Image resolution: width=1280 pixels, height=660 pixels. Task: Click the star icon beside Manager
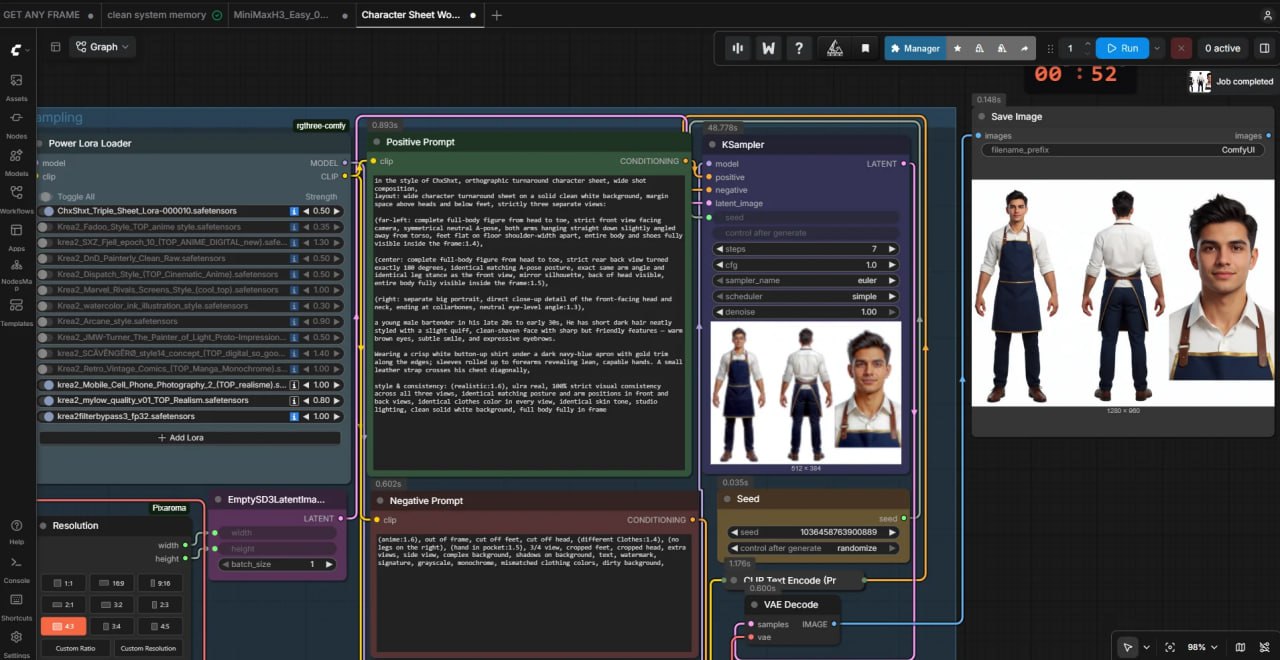point(958,48)
